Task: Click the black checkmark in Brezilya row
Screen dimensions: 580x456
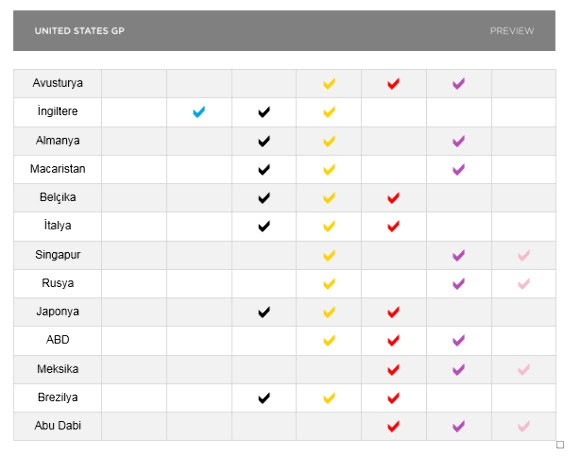Action: (x=264, y=398)
